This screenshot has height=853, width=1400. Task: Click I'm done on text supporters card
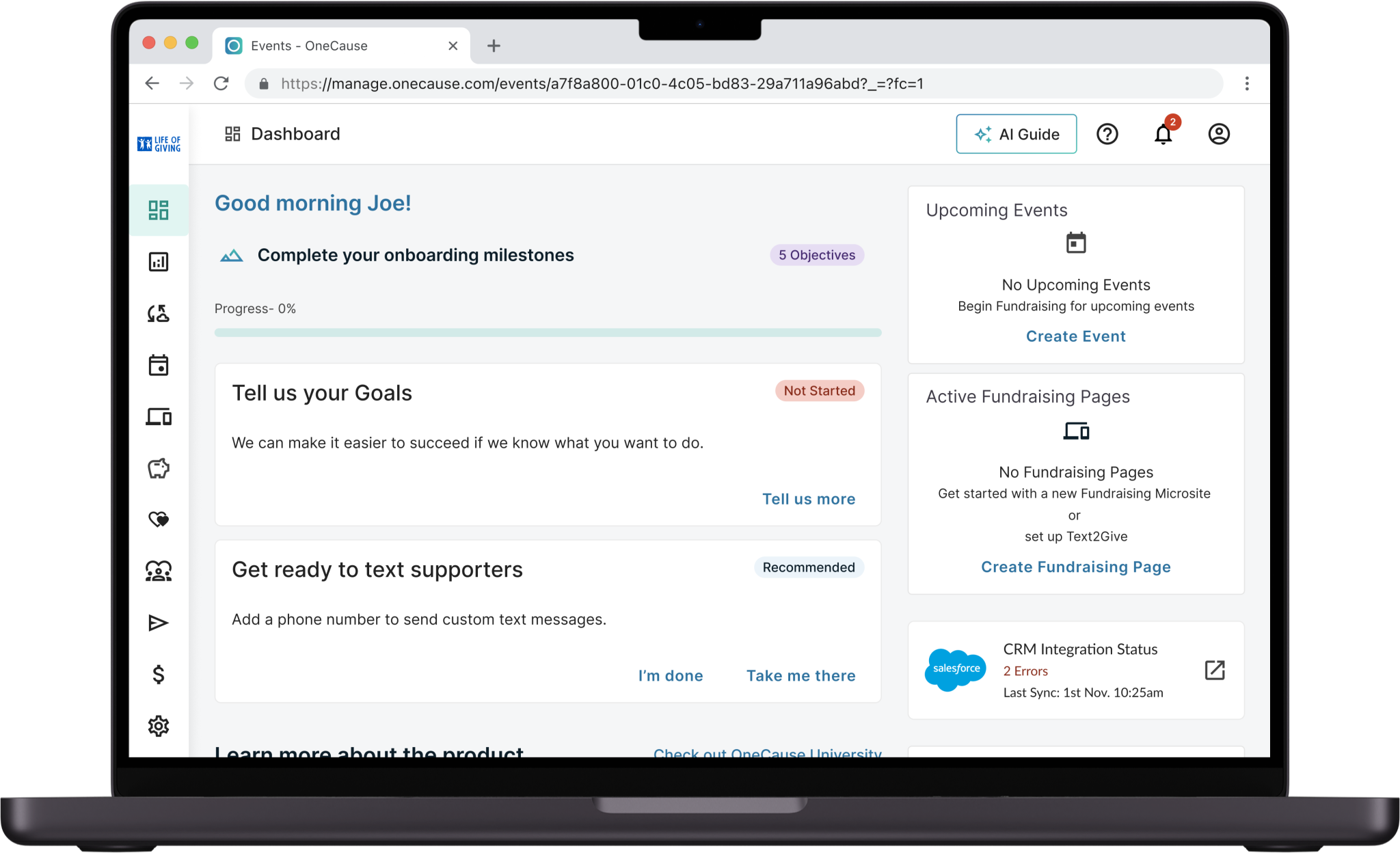pos(671,675)
